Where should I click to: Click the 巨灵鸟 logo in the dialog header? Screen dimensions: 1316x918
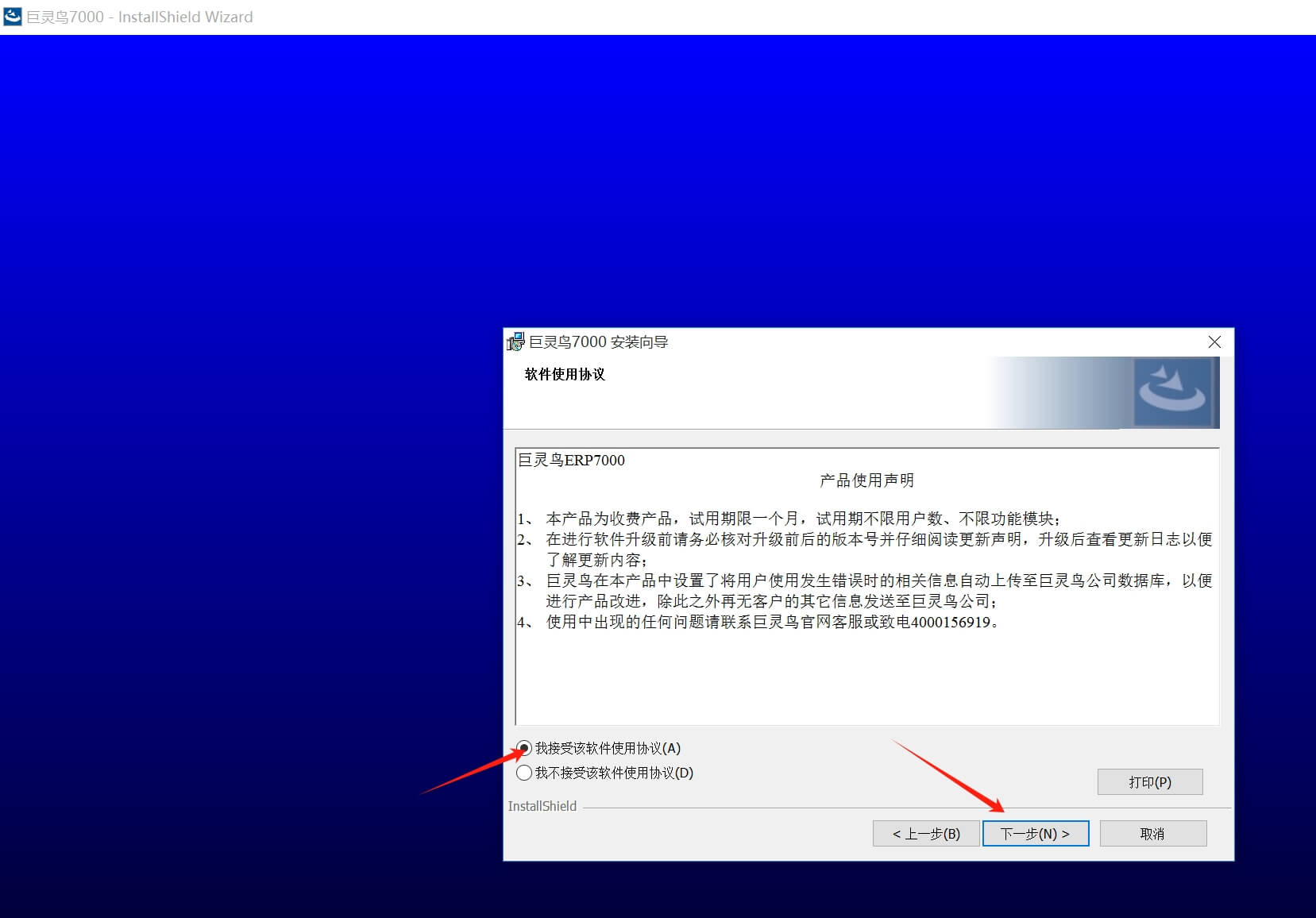click(1172, 392)
